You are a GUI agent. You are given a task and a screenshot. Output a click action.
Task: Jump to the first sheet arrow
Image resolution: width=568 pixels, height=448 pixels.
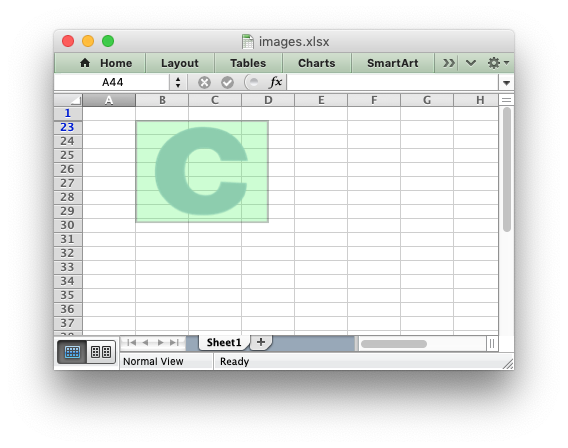[x=132, y=343]
